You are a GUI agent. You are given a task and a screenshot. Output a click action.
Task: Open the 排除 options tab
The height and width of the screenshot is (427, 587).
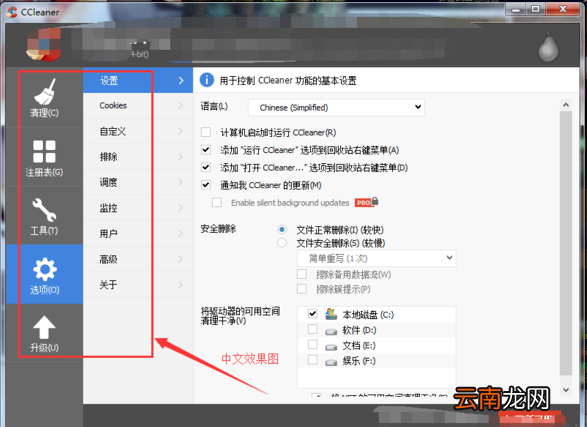point(138,156)
